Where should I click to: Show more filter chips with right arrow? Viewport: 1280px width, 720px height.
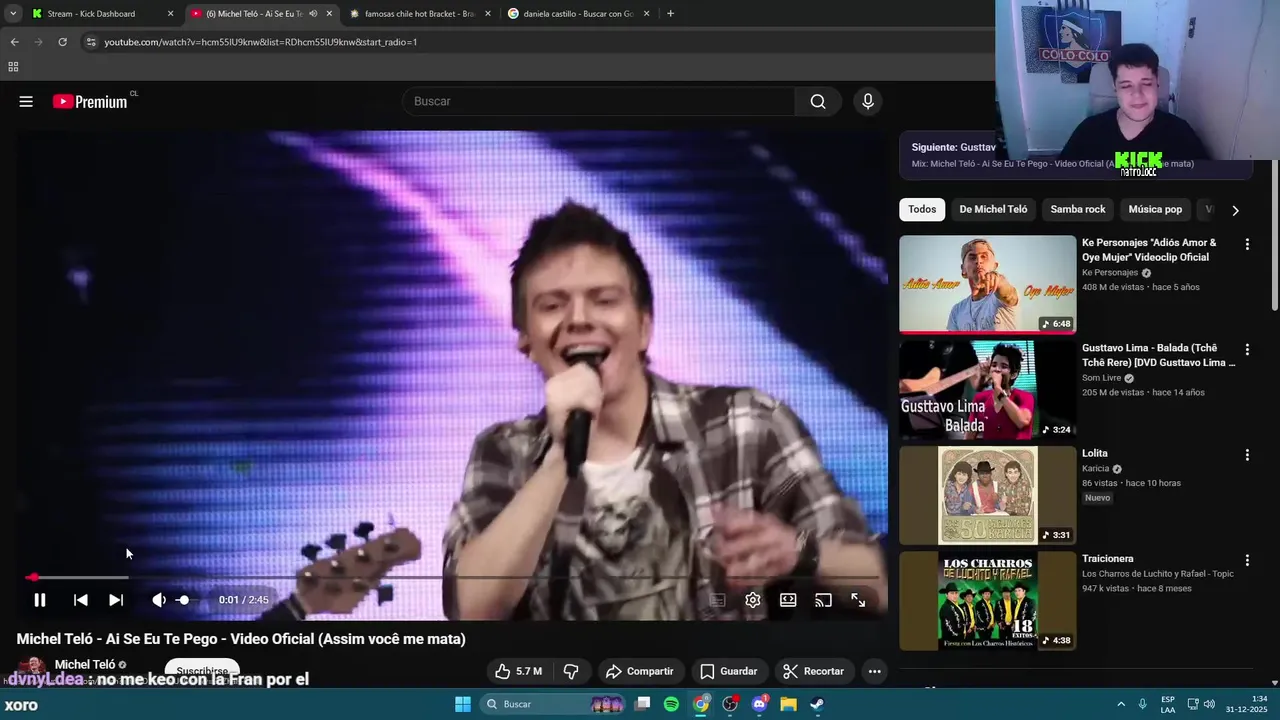(x=1235, y=210)
